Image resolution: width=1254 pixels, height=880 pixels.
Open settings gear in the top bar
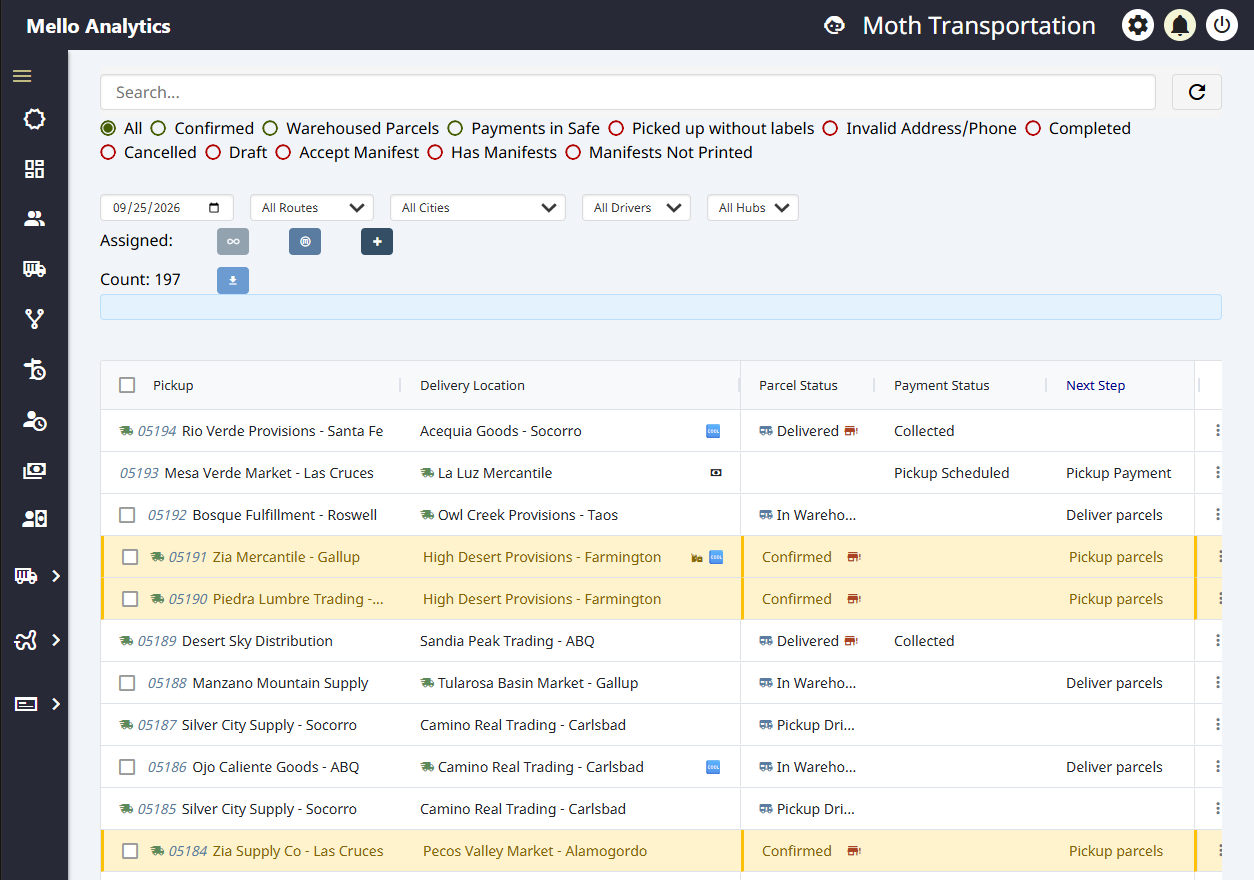[1138, 25]
